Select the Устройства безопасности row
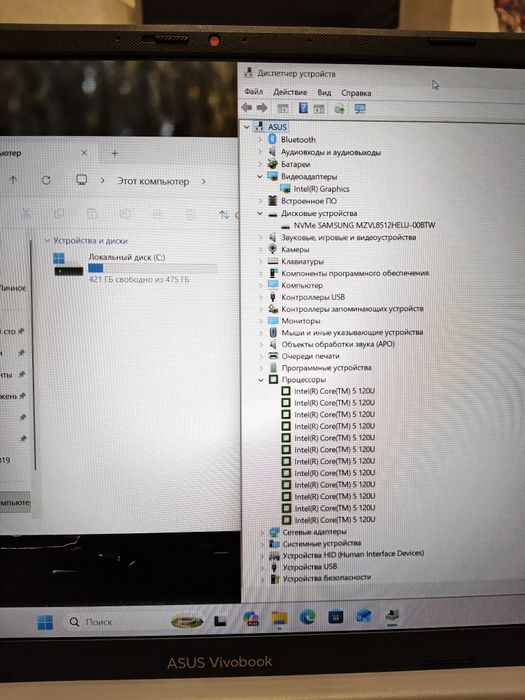This screenshot has width=525, height=700. (326, 578)
